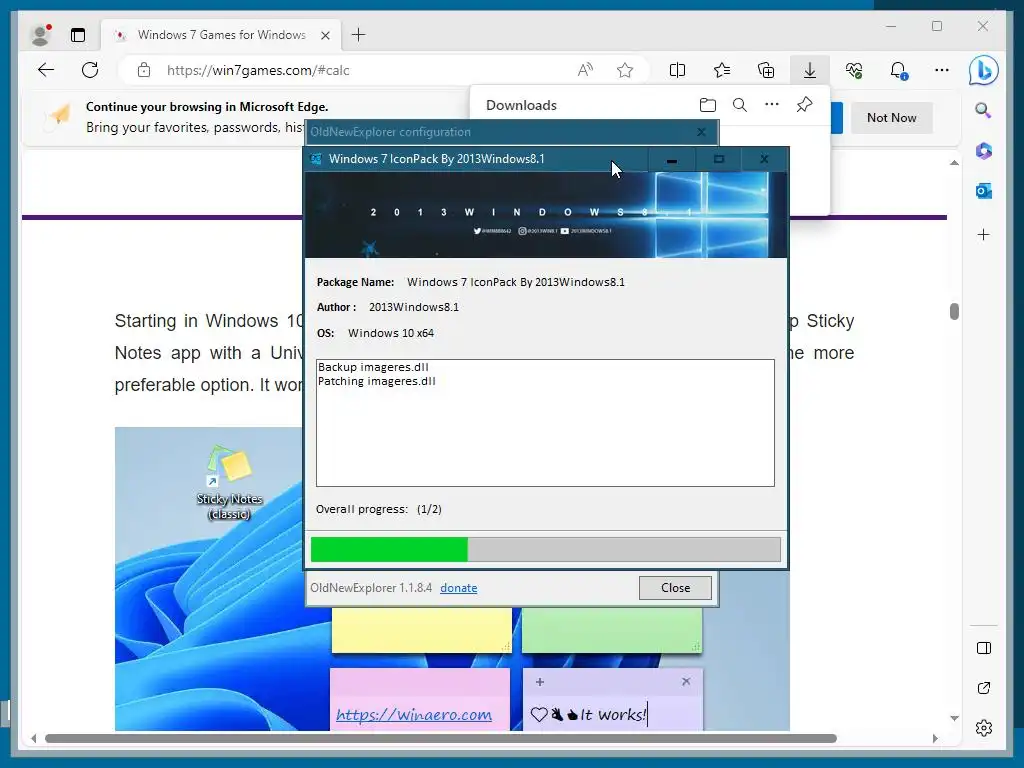
Task: Open the split screen icon in the toolbar
Action: pyautogui.click(x=678, y=70)
